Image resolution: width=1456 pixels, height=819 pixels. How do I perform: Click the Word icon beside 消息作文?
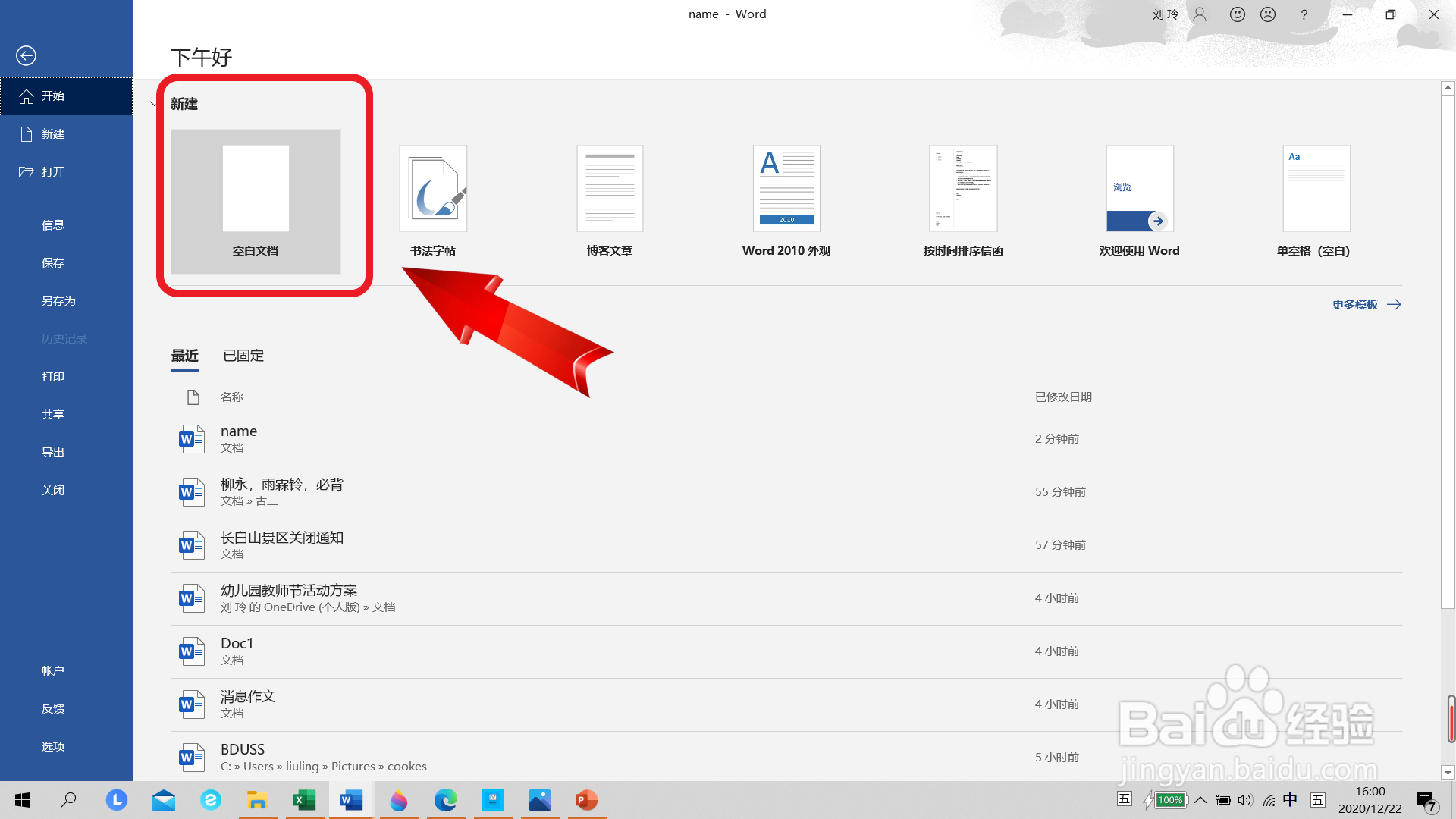tap(192, 704)
